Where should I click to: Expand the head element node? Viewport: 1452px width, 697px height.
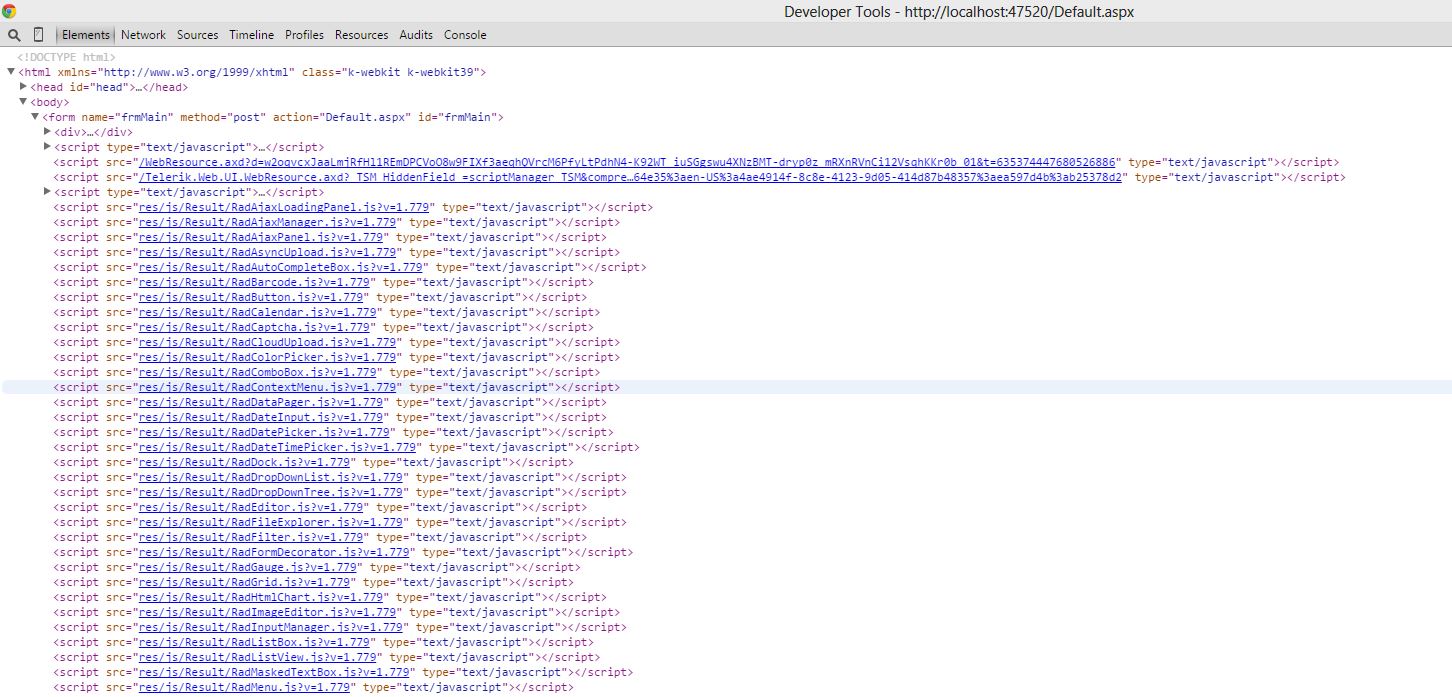(x=23, y=87)
